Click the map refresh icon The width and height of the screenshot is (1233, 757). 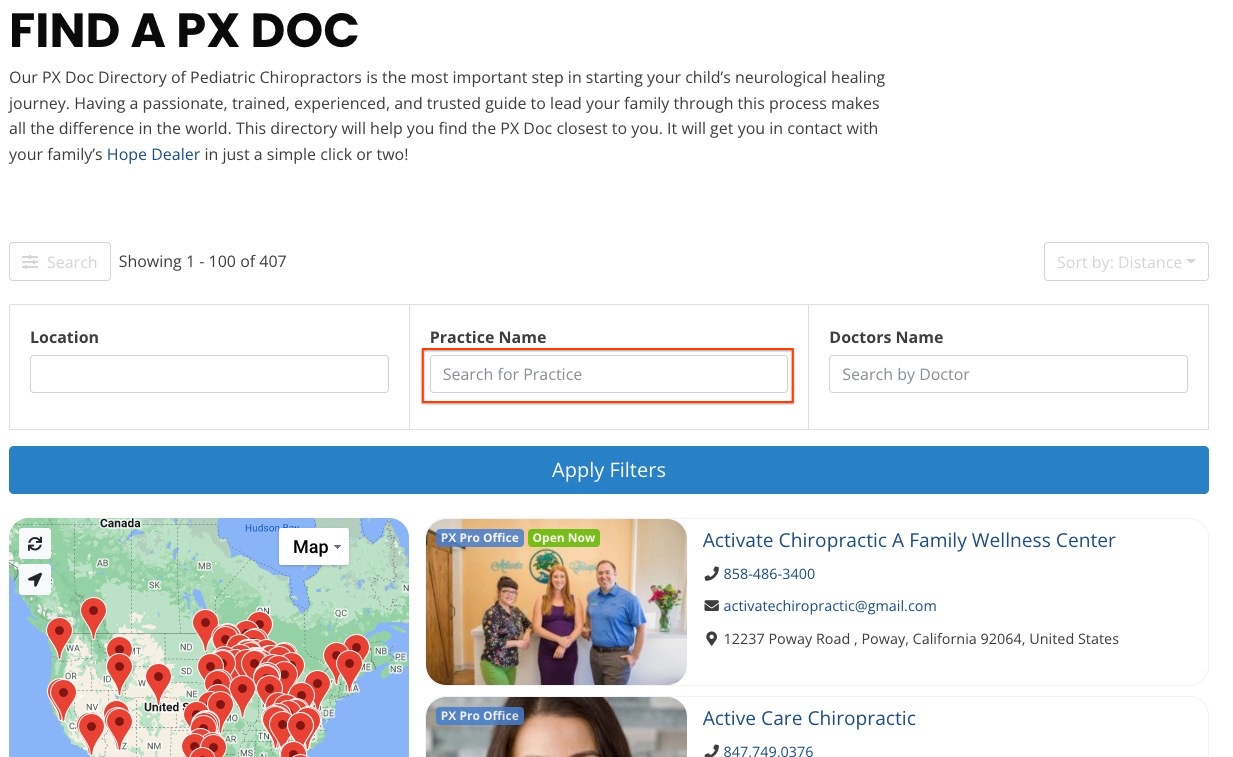pos(35,543)
